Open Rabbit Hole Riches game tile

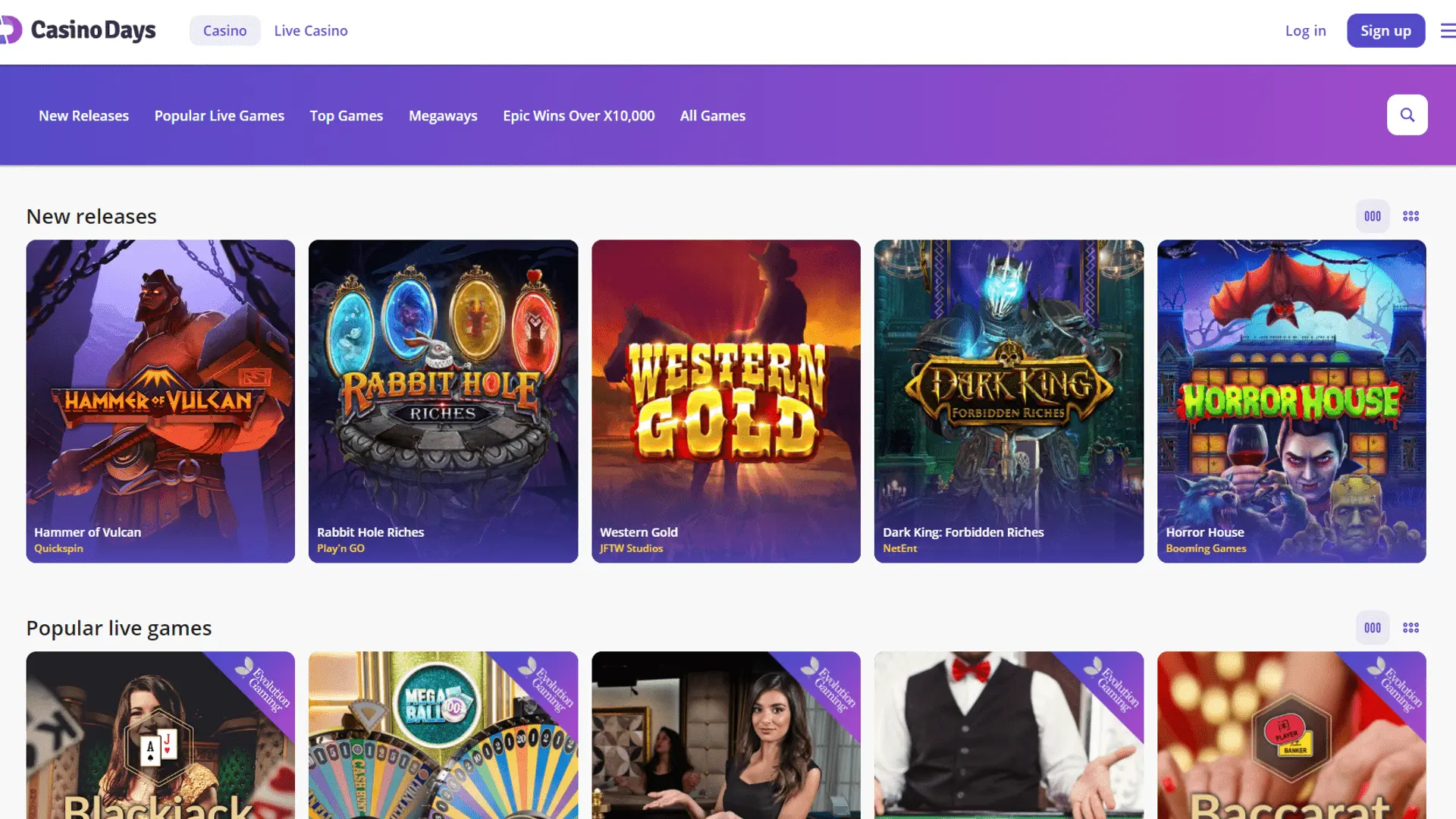click(x=443, y=401)
